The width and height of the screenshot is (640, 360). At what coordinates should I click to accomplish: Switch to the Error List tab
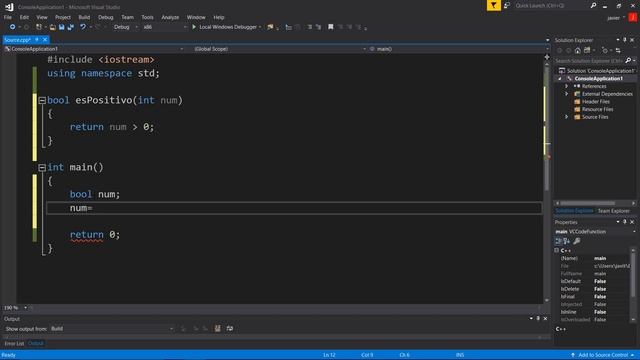pyautogui.click(x=14, y=344)
